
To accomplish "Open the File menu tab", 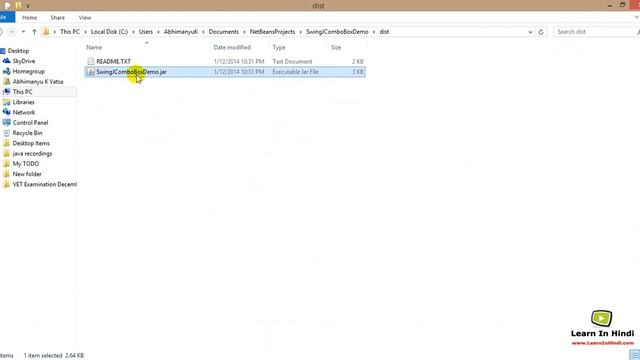I will point(6,18).
